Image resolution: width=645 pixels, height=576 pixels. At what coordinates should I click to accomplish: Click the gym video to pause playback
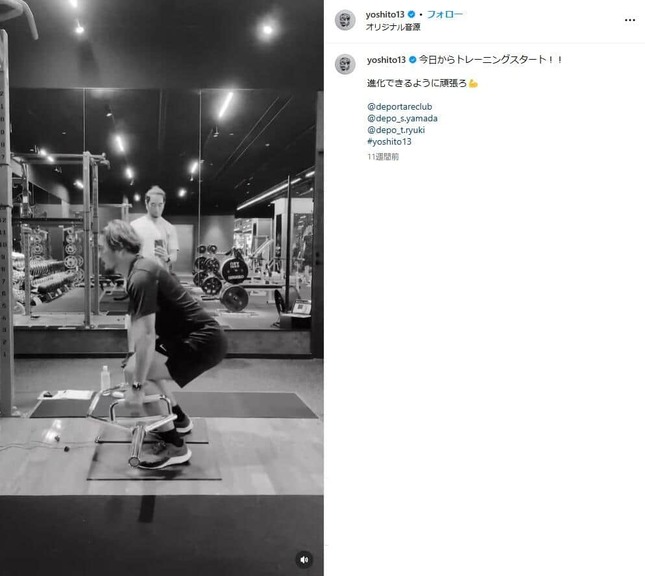click(x=162, y=288)
